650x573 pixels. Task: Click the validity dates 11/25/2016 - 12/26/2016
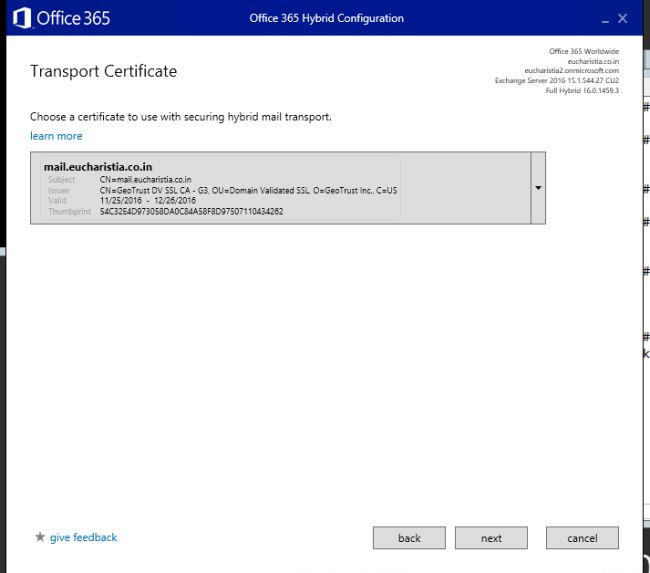(148, 201)
